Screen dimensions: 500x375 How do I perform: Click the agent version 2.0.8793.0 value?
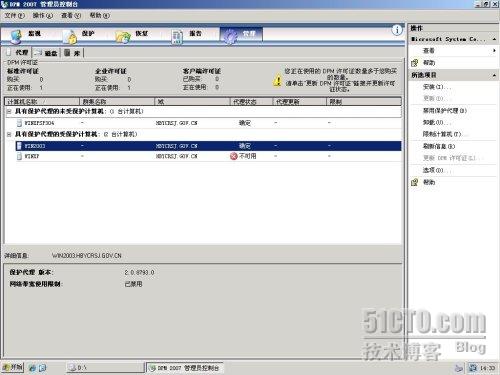tap(139, 272)
